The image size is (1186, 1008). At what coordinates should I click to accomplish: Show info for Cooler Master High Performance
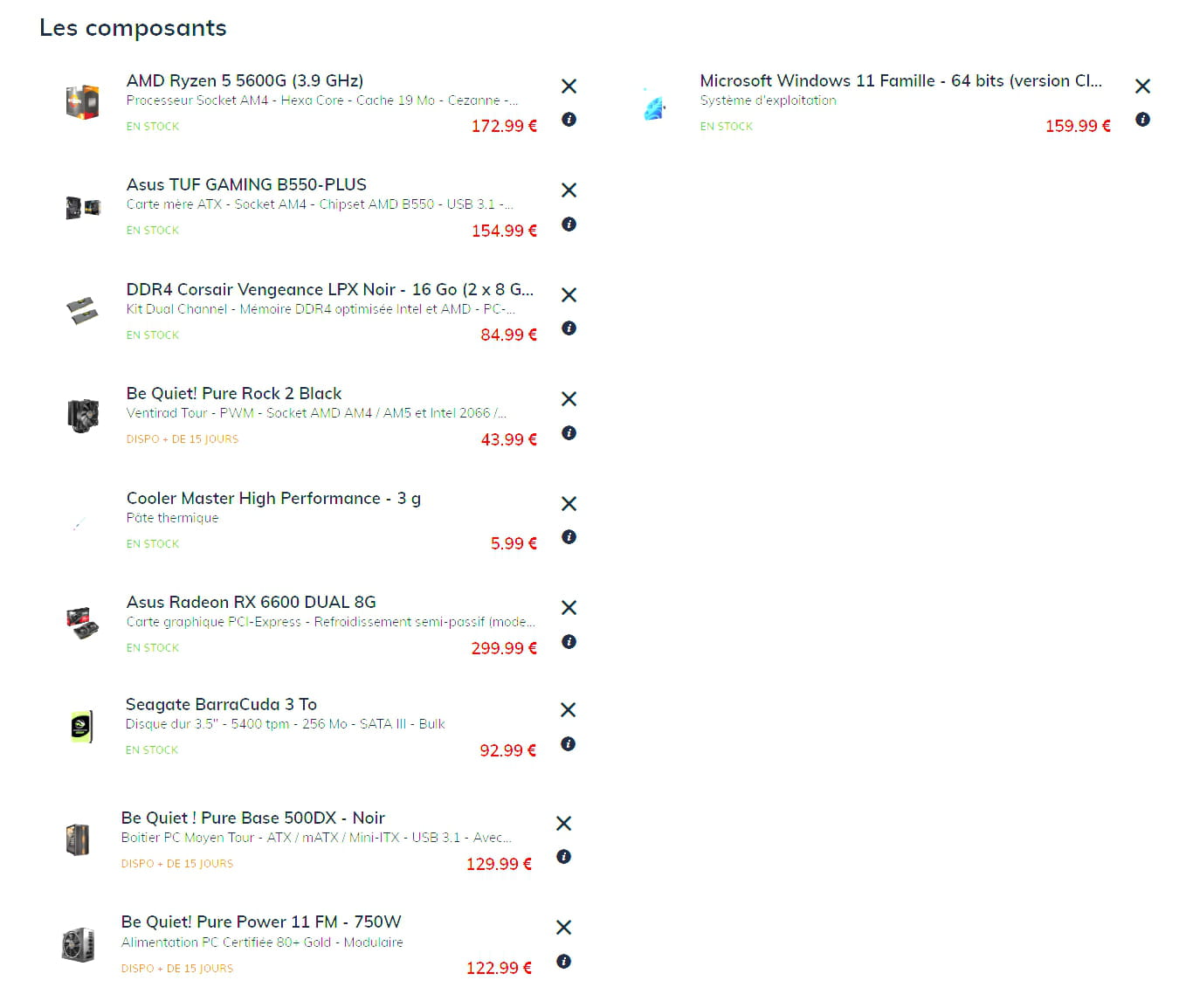pyautogui.click(x=569, y=536)
